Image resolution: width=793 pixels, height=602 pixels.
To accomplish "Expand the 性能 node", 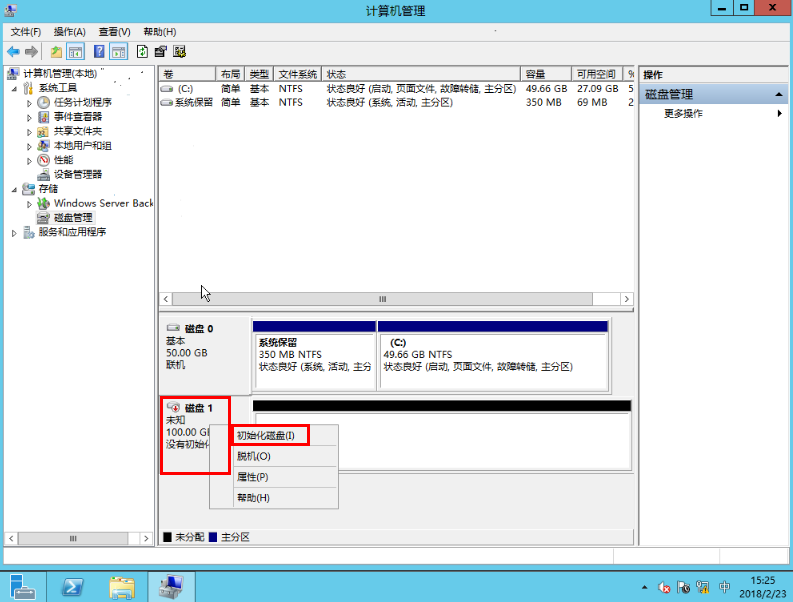I will [x=29, y=161].
